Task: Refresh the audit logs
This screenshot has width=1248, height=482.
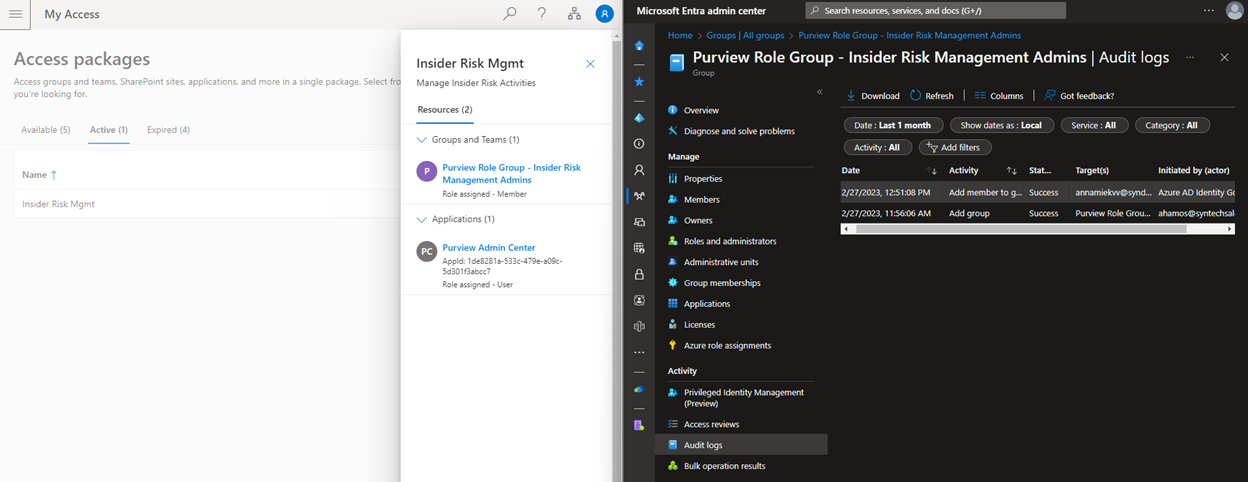Action: 932,96
